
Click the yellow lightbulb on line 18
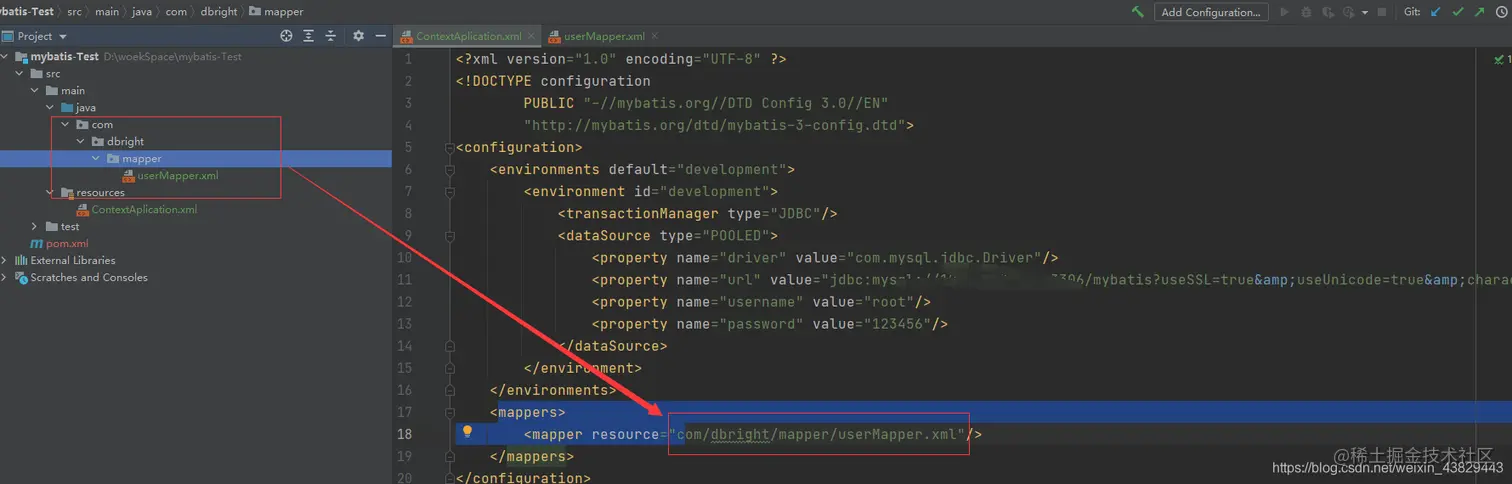pyautogui.click(x=466, y=432)
